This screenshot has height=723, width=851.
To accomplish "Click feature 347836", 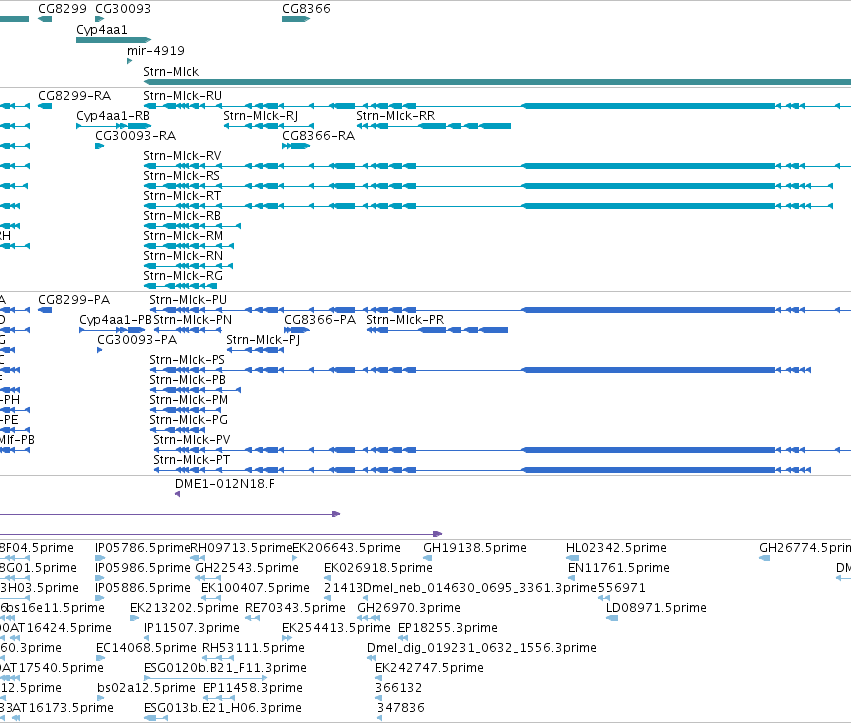I will point(401,708).
